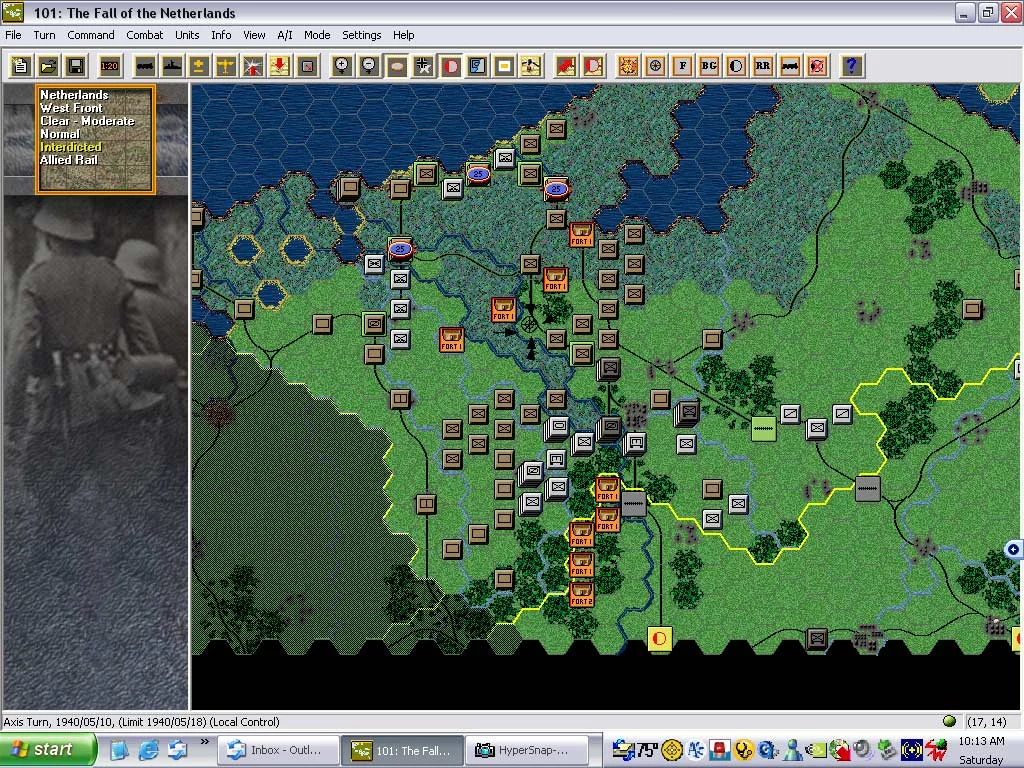Open the View menu

[x=254, y=35]
